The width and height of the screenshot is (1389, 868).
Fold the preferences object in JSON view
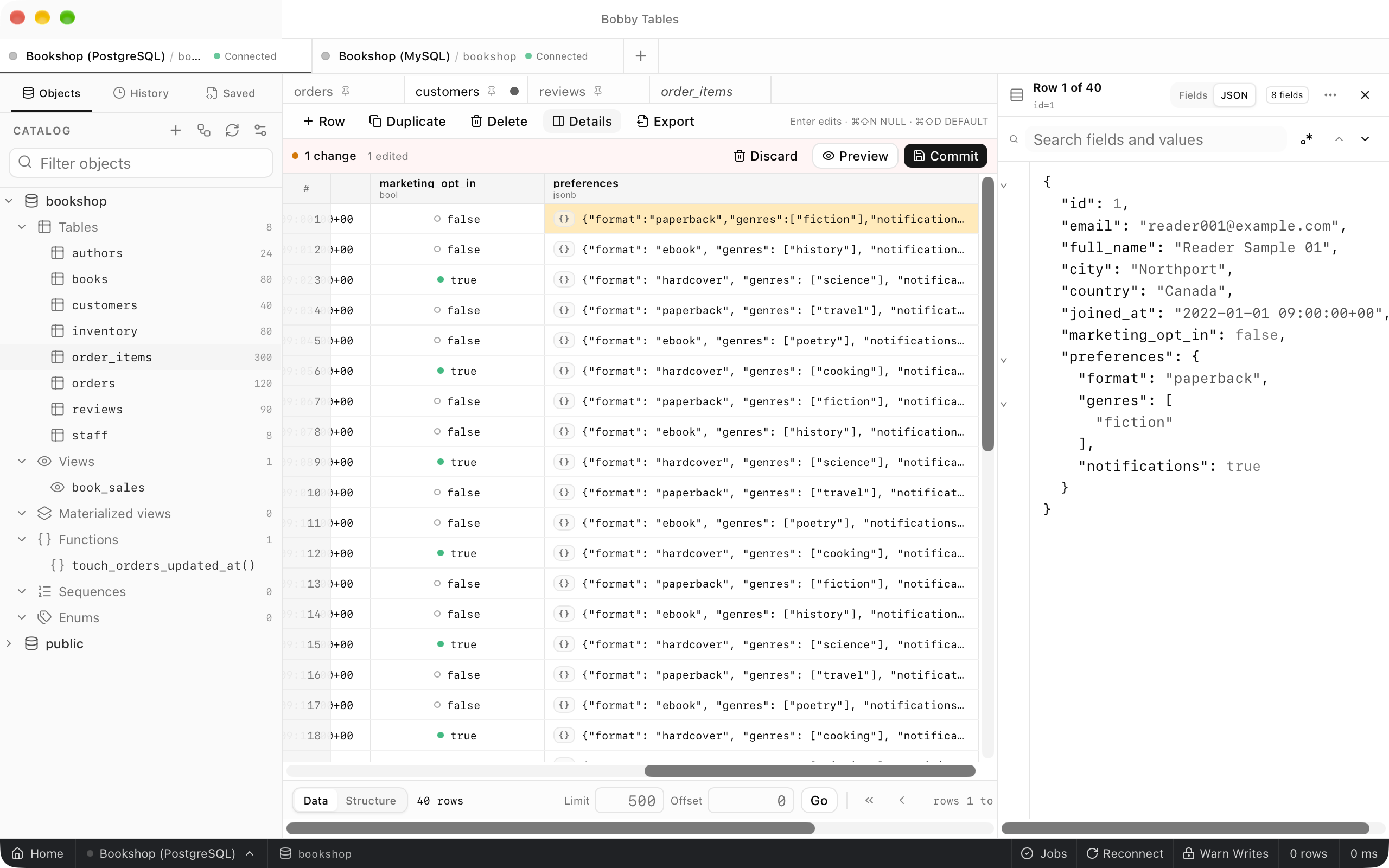[x=1004, y=361]
